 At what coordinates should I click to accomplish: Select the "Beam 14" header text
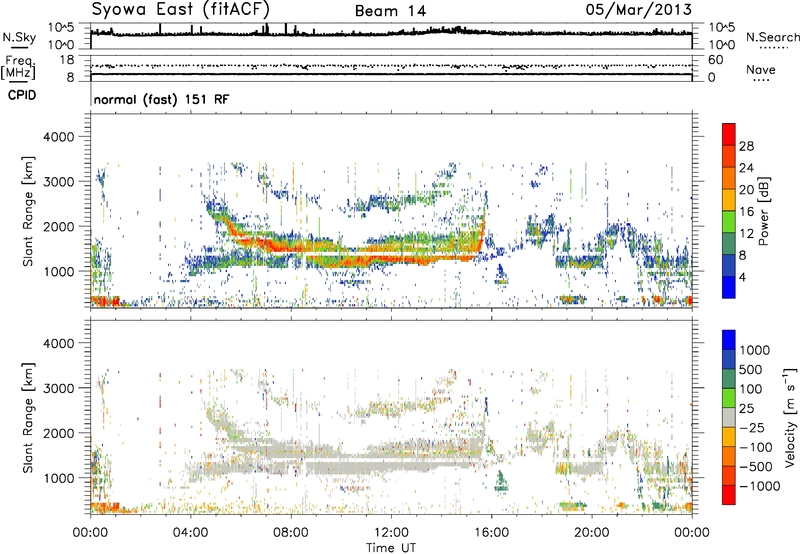coord(390,11)
